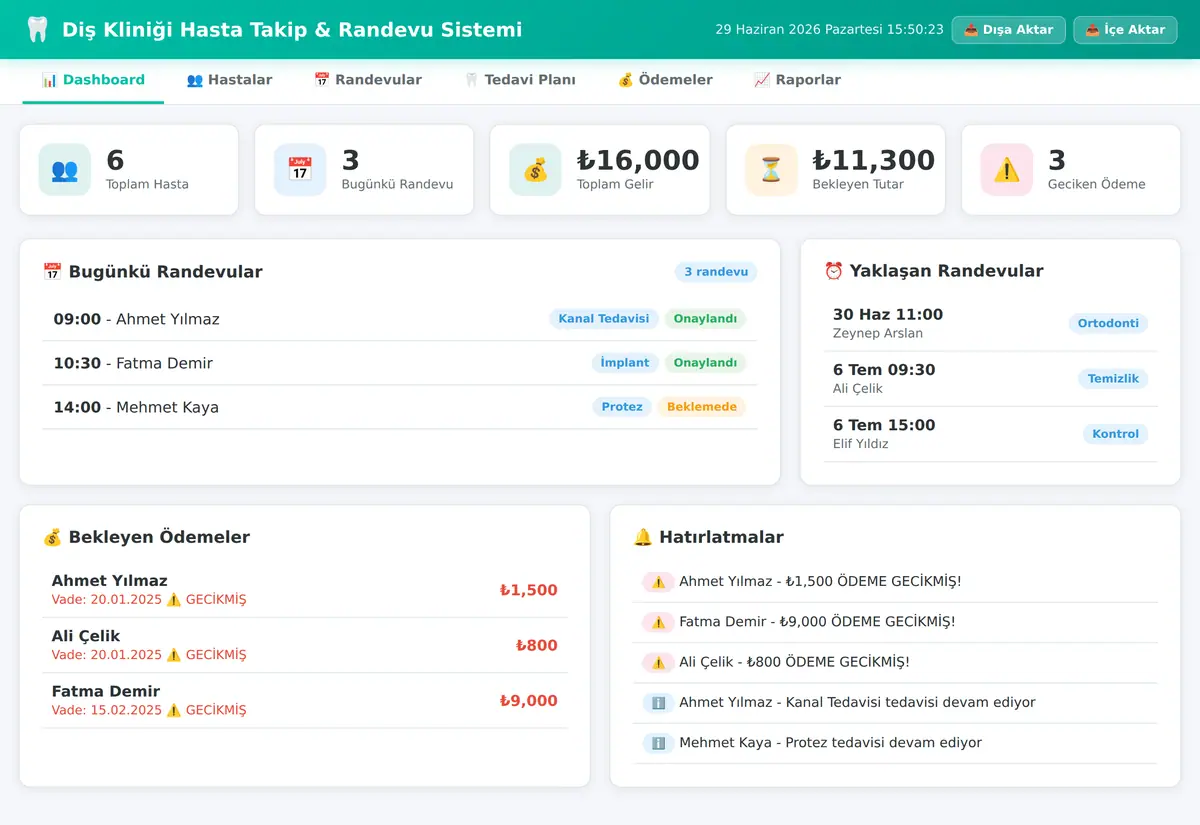This screenshot has height=825, width=1200.
Task: Select the 14:00 Mehmet Kaya appointment
Action: click(400, 407)
